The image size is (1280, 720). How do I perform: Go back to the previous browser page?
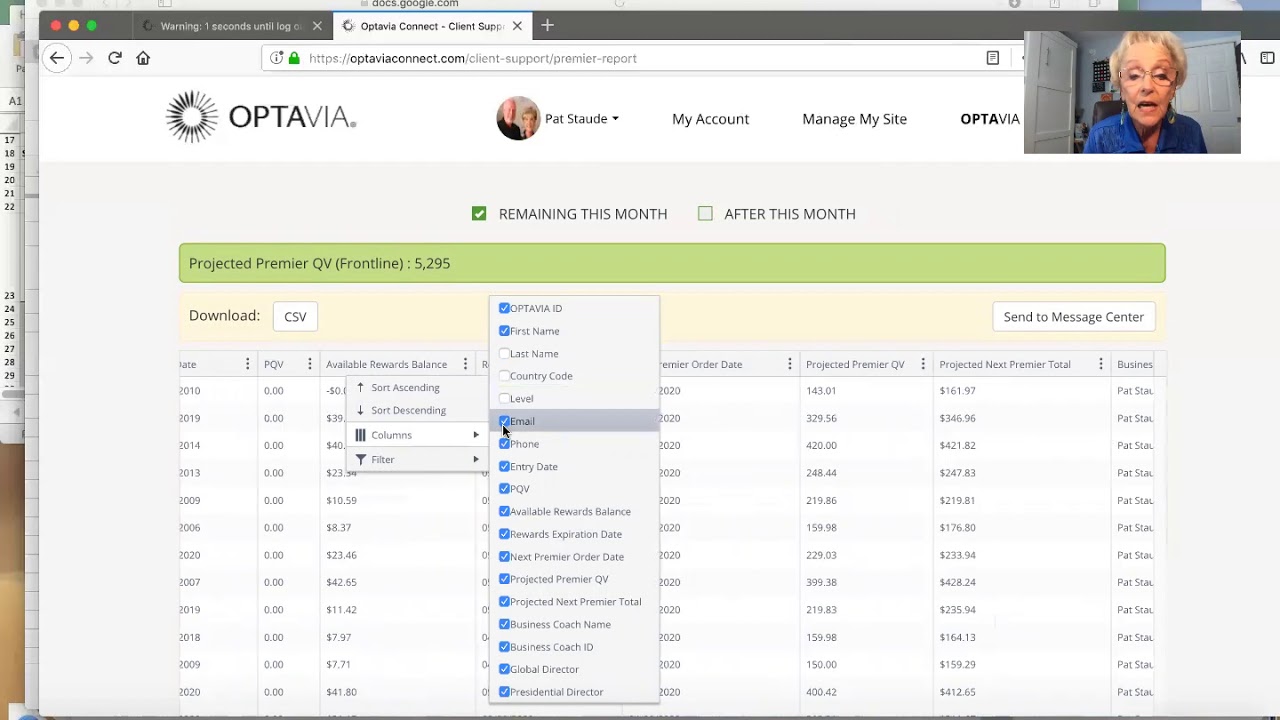57,58
